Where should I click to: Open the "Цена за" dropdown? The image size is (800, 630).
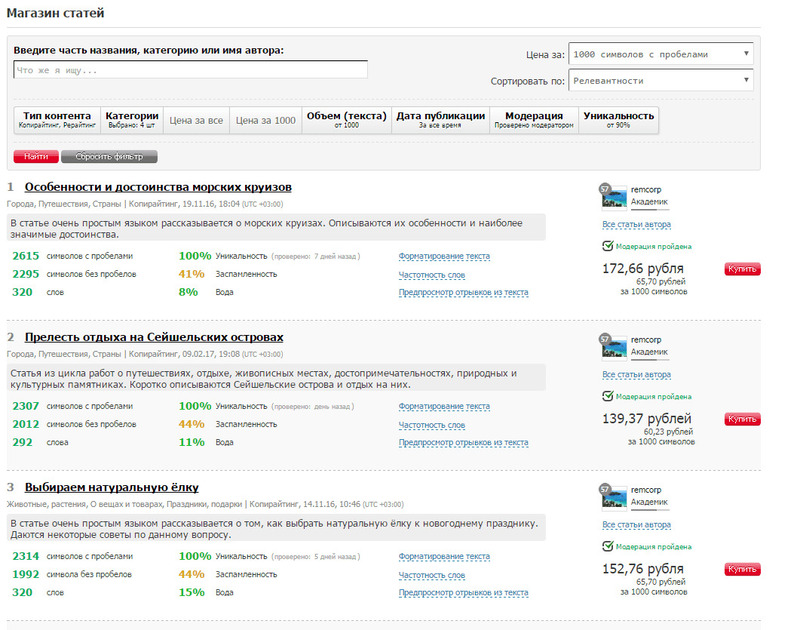tap(660, 54)
